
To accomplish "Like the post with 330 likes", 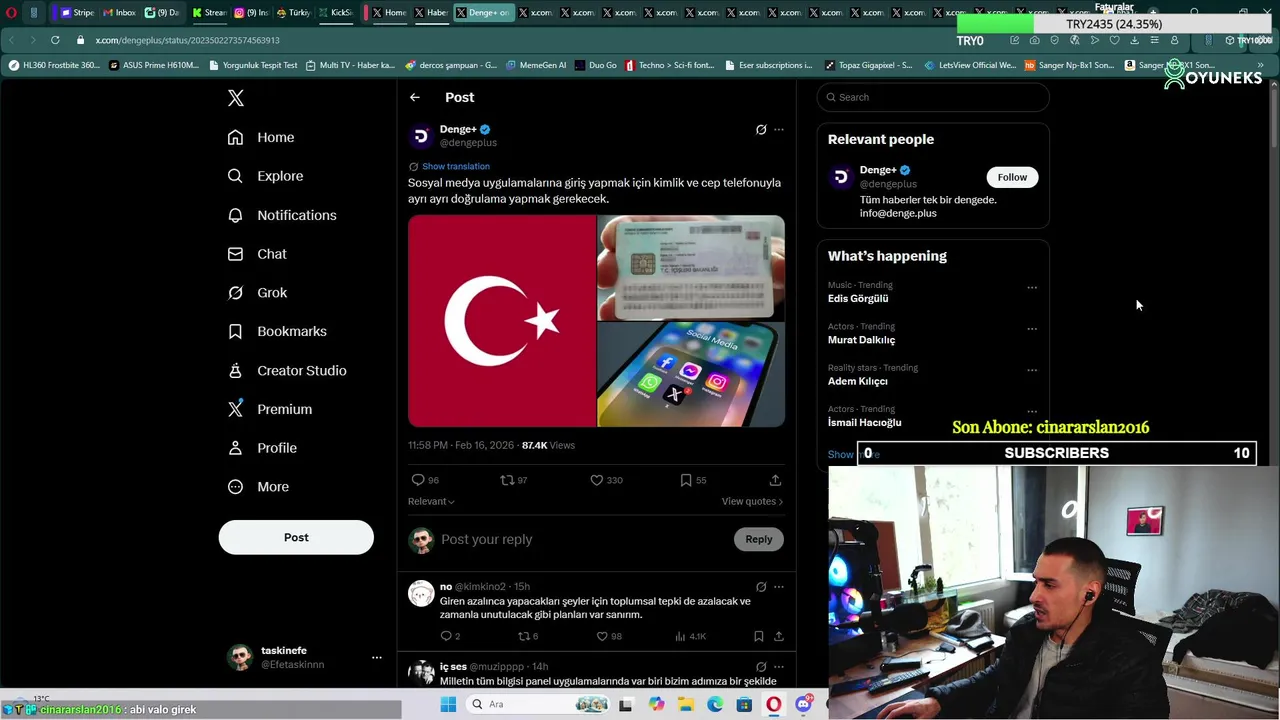I will pos(597,480).
